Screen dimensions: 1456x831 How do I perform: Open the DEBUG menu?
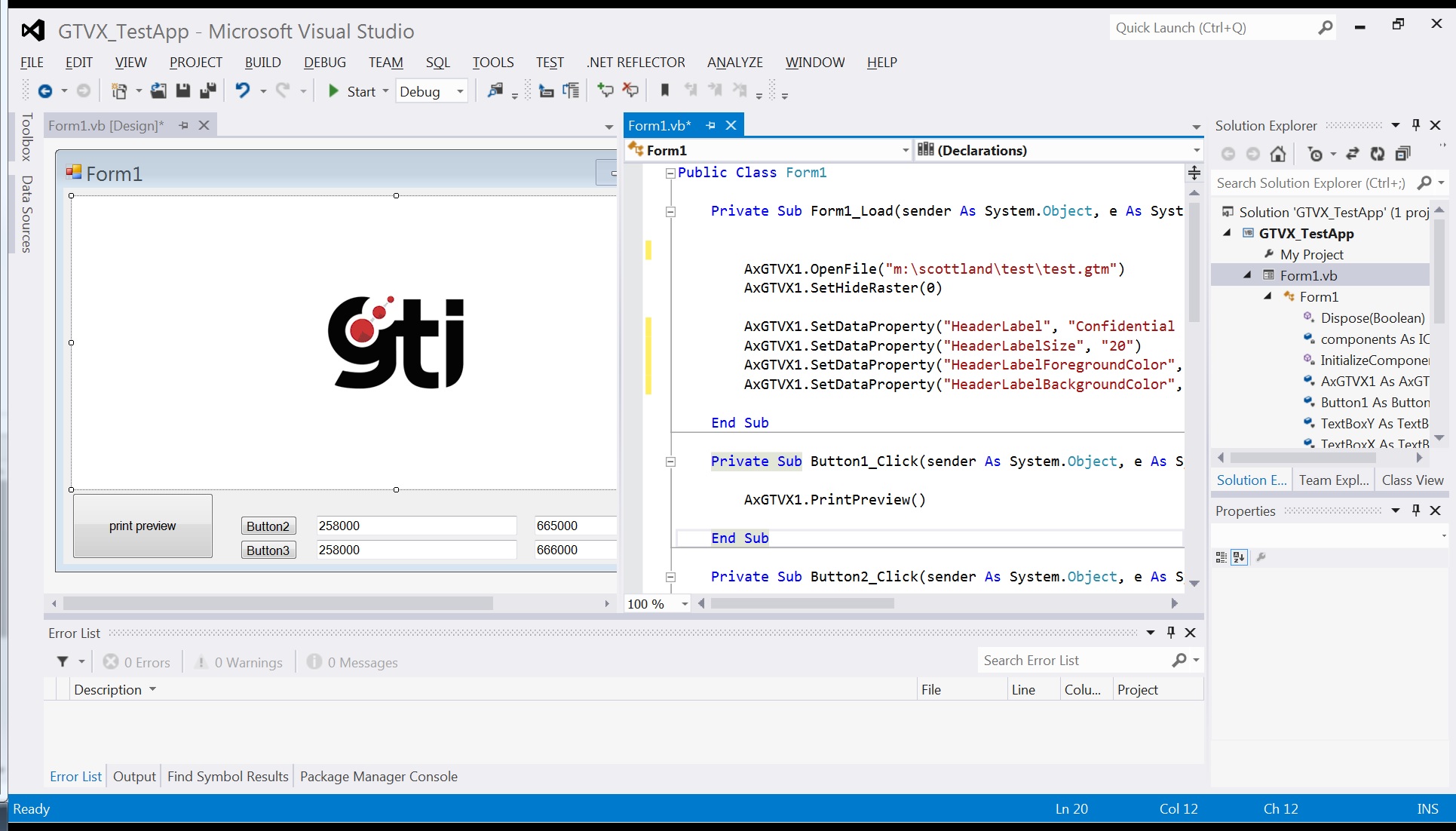click(x=325, y=63)
